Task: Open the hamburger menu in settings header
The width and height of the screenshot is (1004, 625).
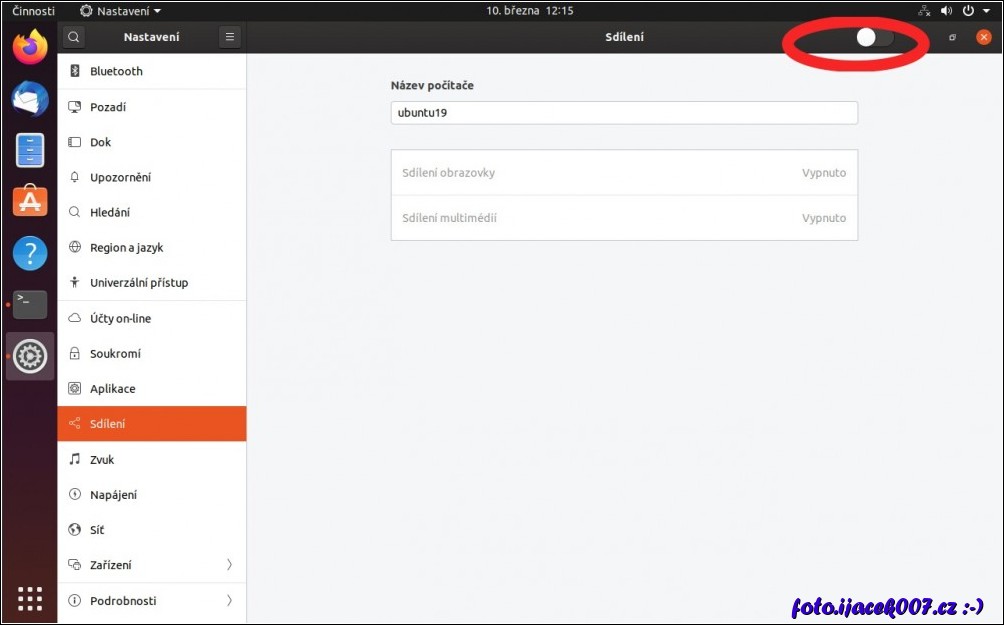Action: [x=230, y=37]
